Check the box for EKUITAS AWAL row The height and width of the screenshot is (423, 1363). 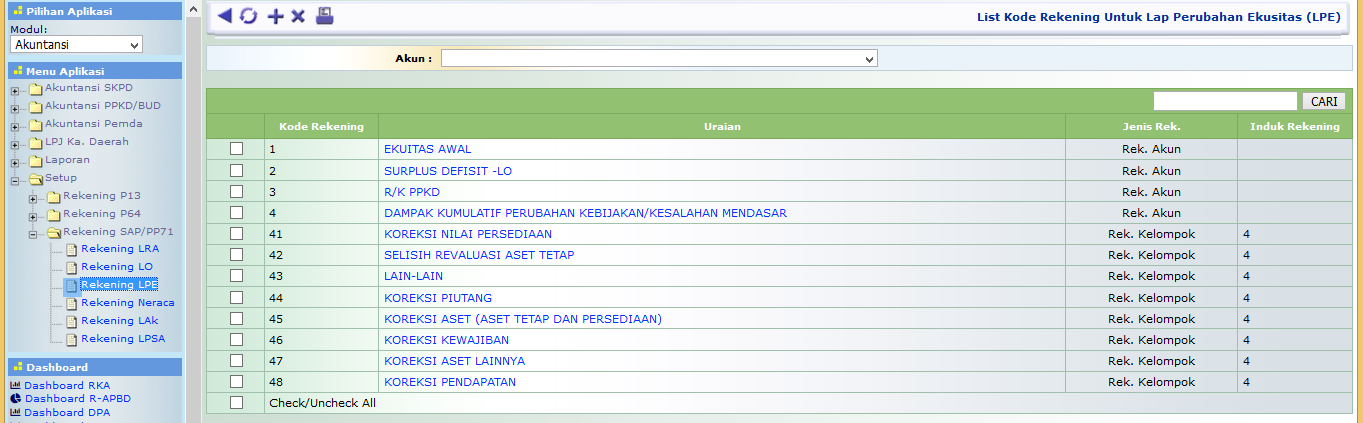(236, 149)
